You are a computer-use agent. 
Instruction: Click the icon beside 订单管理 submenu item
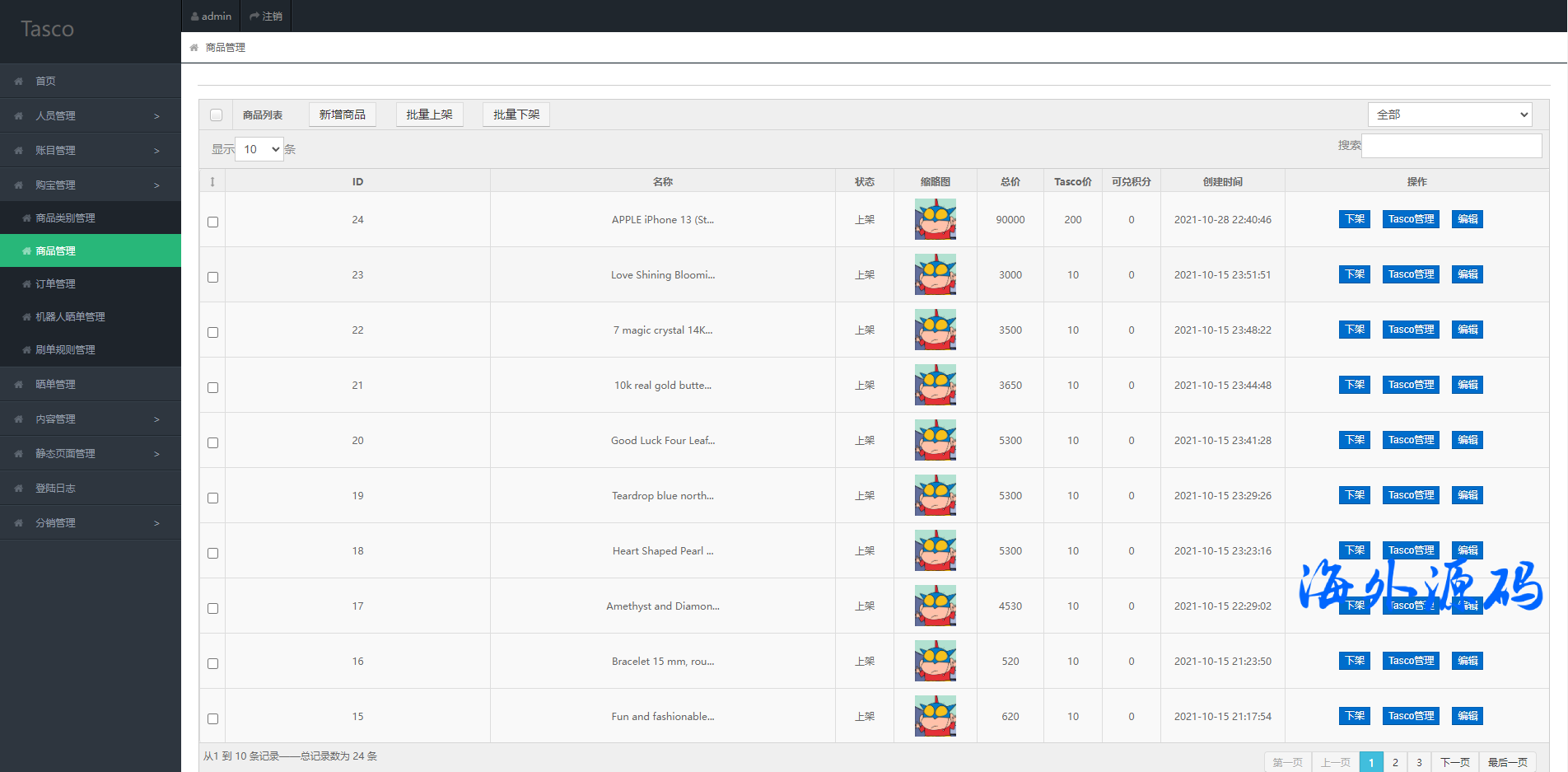(27, 284)
